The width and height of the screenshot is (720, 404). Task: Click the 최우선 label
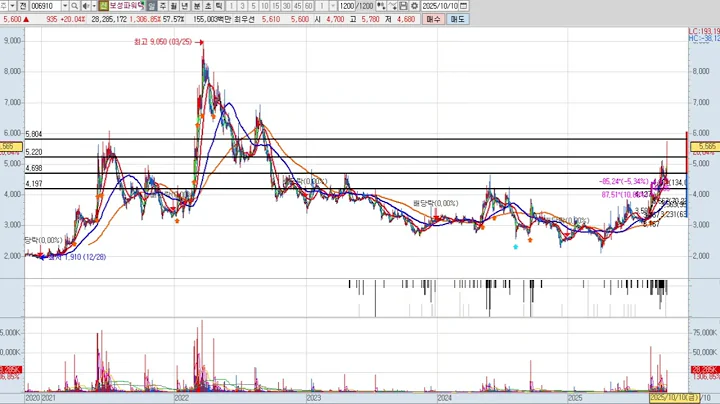[244, 19]
